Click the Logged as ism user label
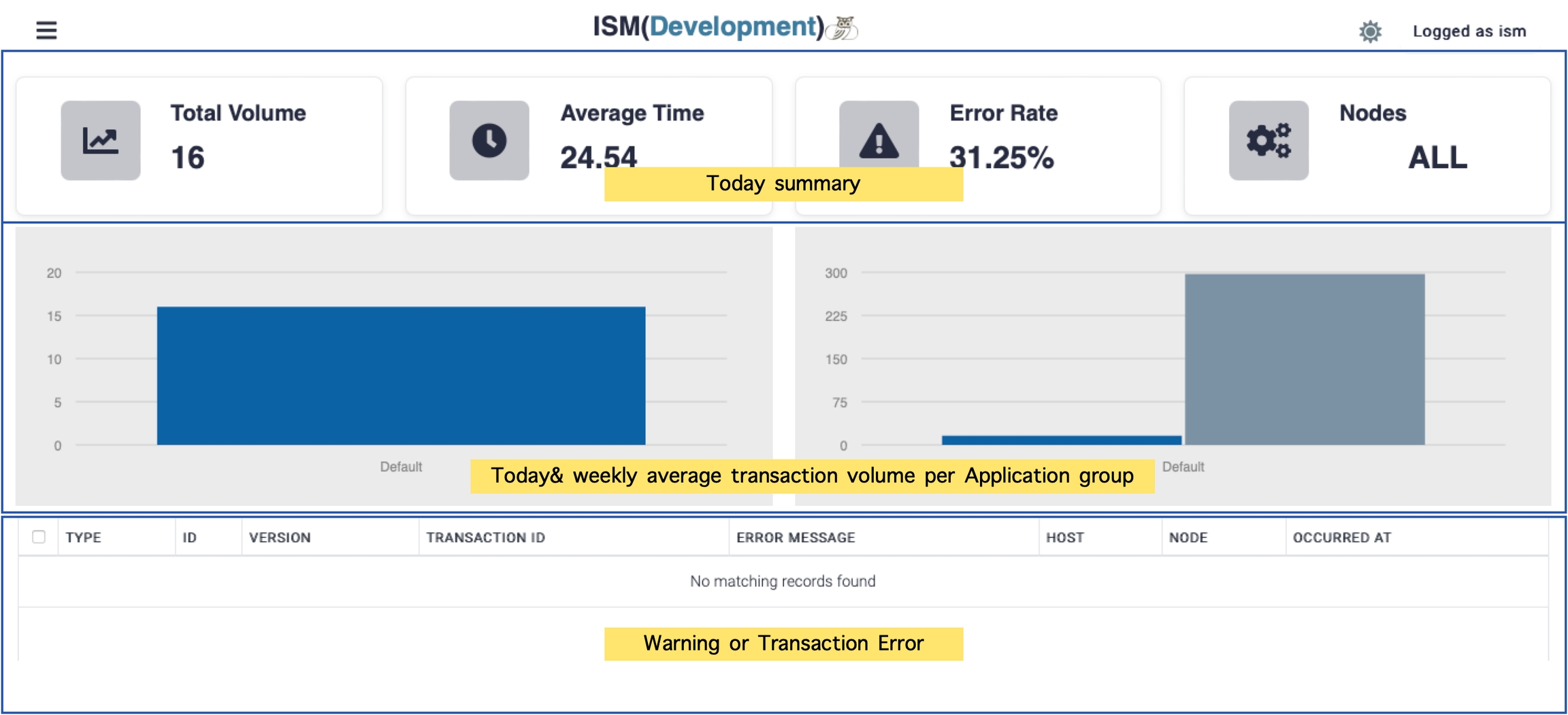Viewport: 1568px width, 715px height. 1469,31
